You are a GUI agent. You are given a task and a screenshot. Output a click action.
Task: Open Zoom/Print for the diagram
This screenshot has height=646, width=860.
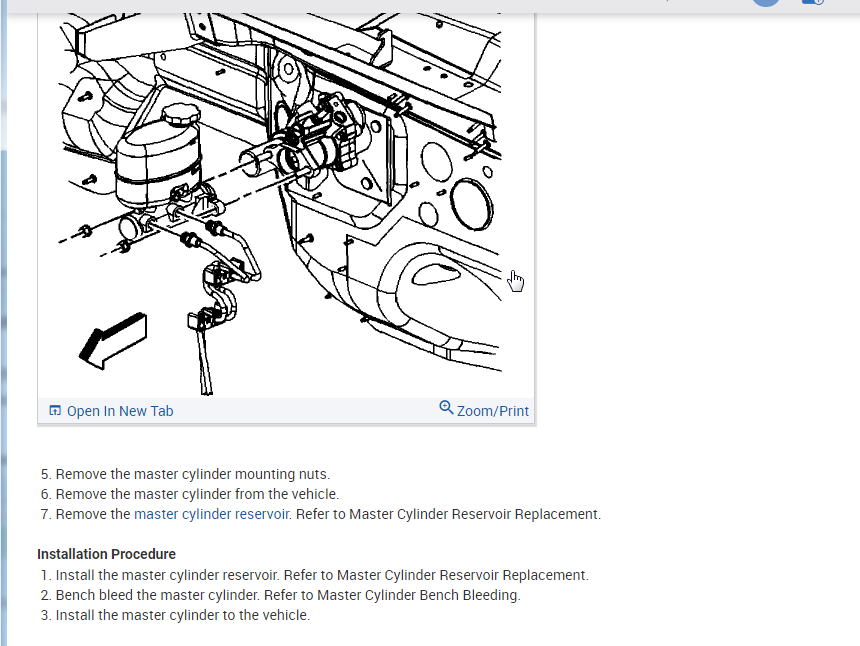click(x=493, y=411)
